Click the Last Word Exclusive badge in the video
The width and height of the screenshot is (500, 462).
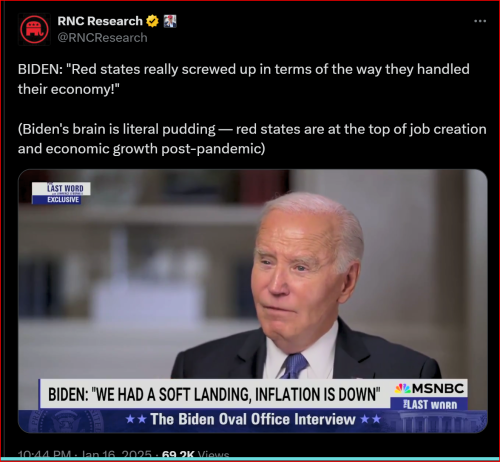click(61, 193)
